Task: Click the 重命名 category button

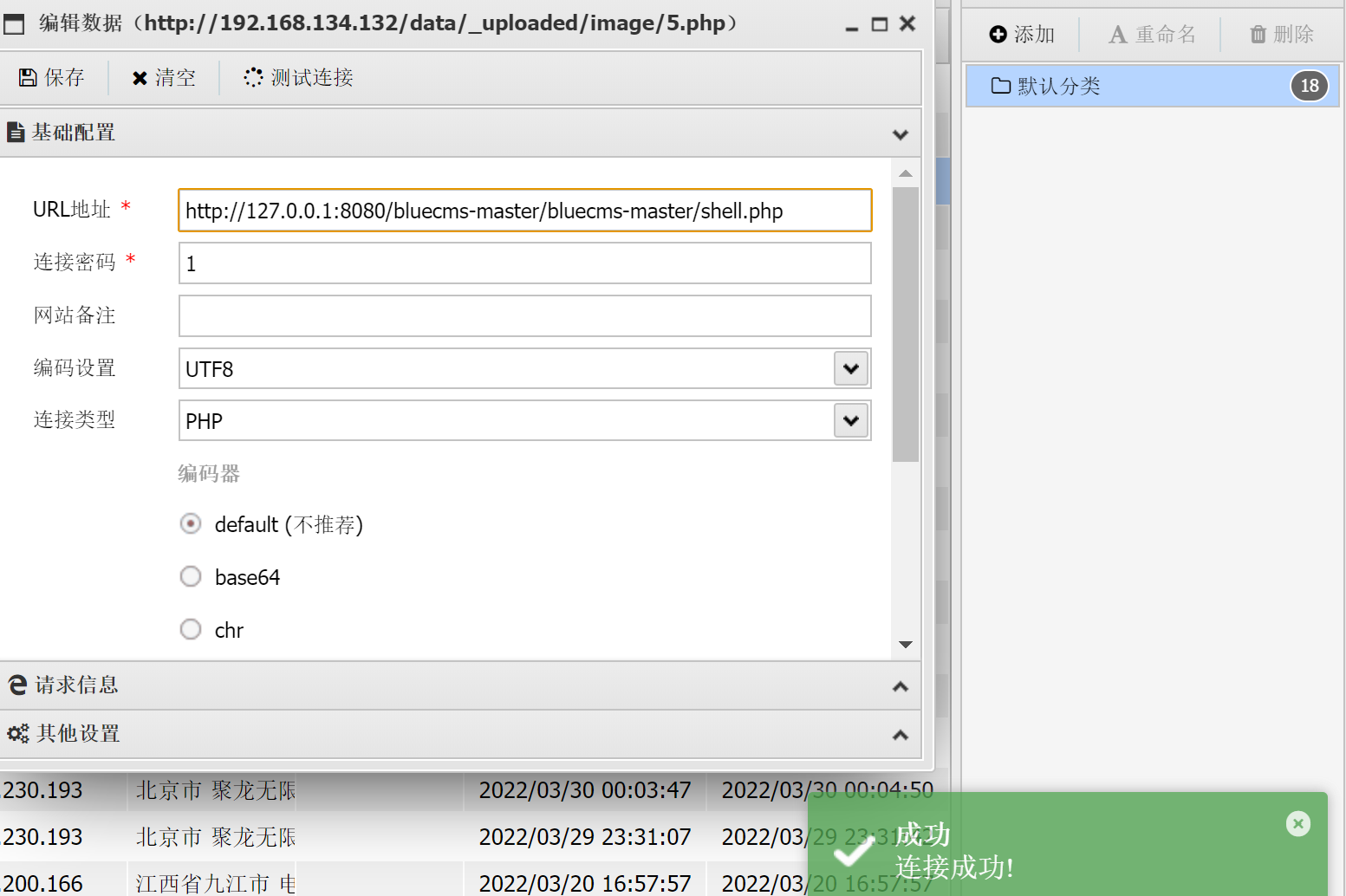Action: pos(1152,35)
